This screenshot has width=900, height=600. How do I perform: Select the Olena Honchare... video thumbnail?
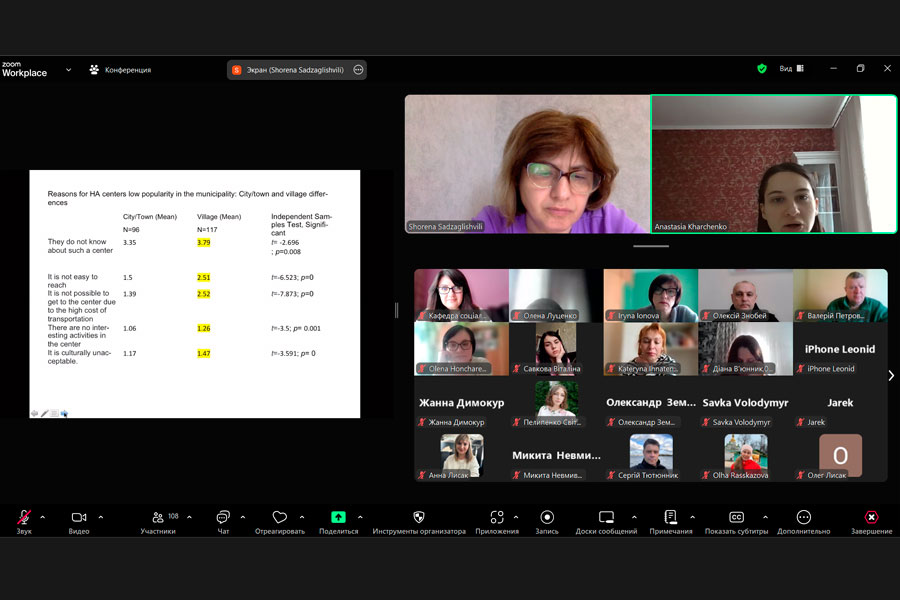(461, 349)
